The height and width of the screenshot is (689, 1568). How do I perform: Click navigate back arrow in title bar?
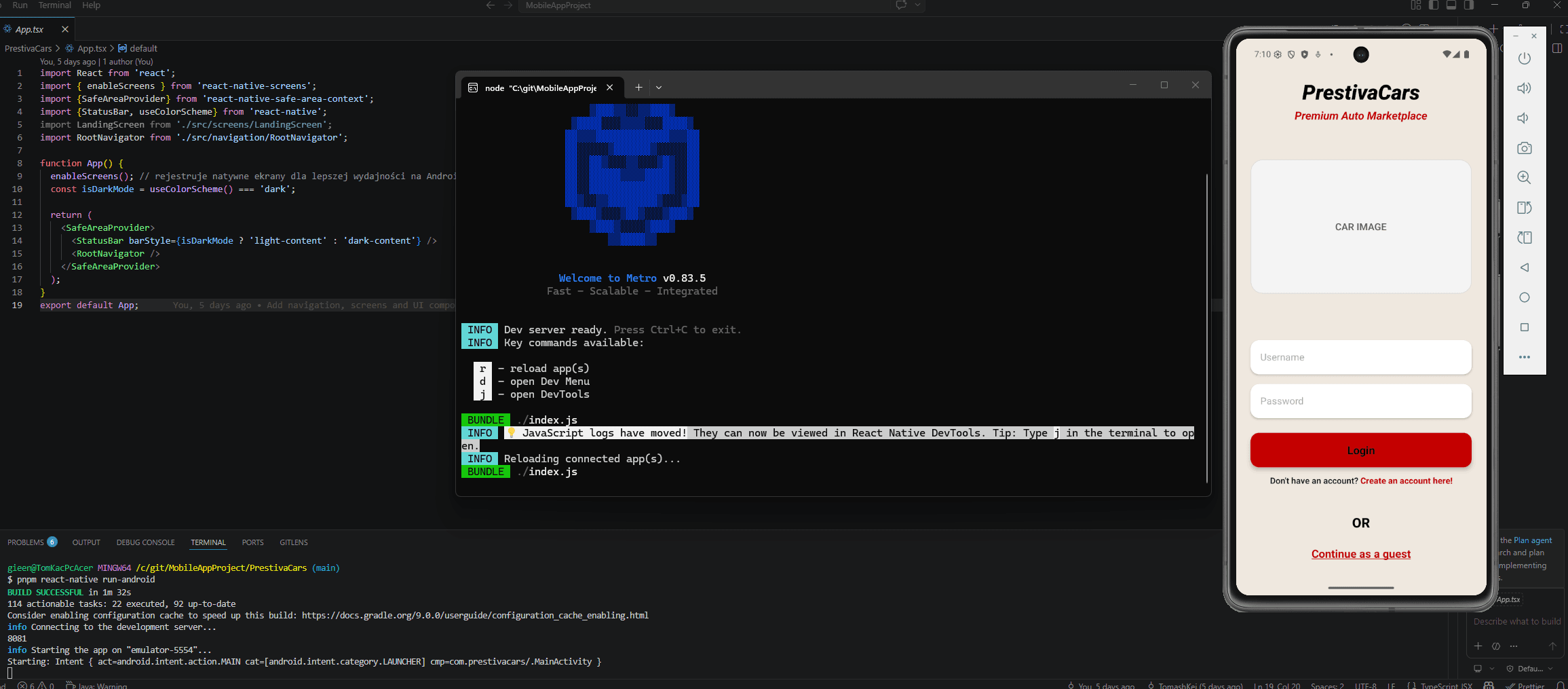[491, 5]
